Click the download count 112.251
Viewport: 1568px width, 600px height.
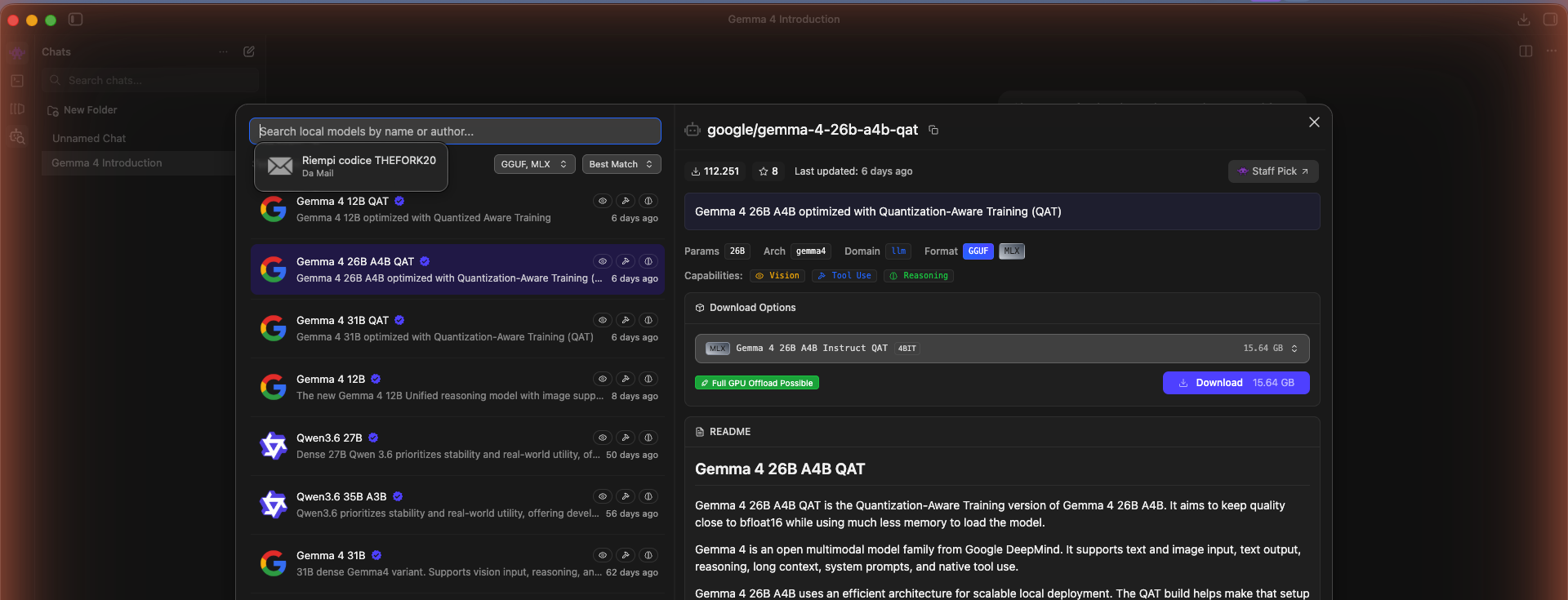click(x=715, y=171)
